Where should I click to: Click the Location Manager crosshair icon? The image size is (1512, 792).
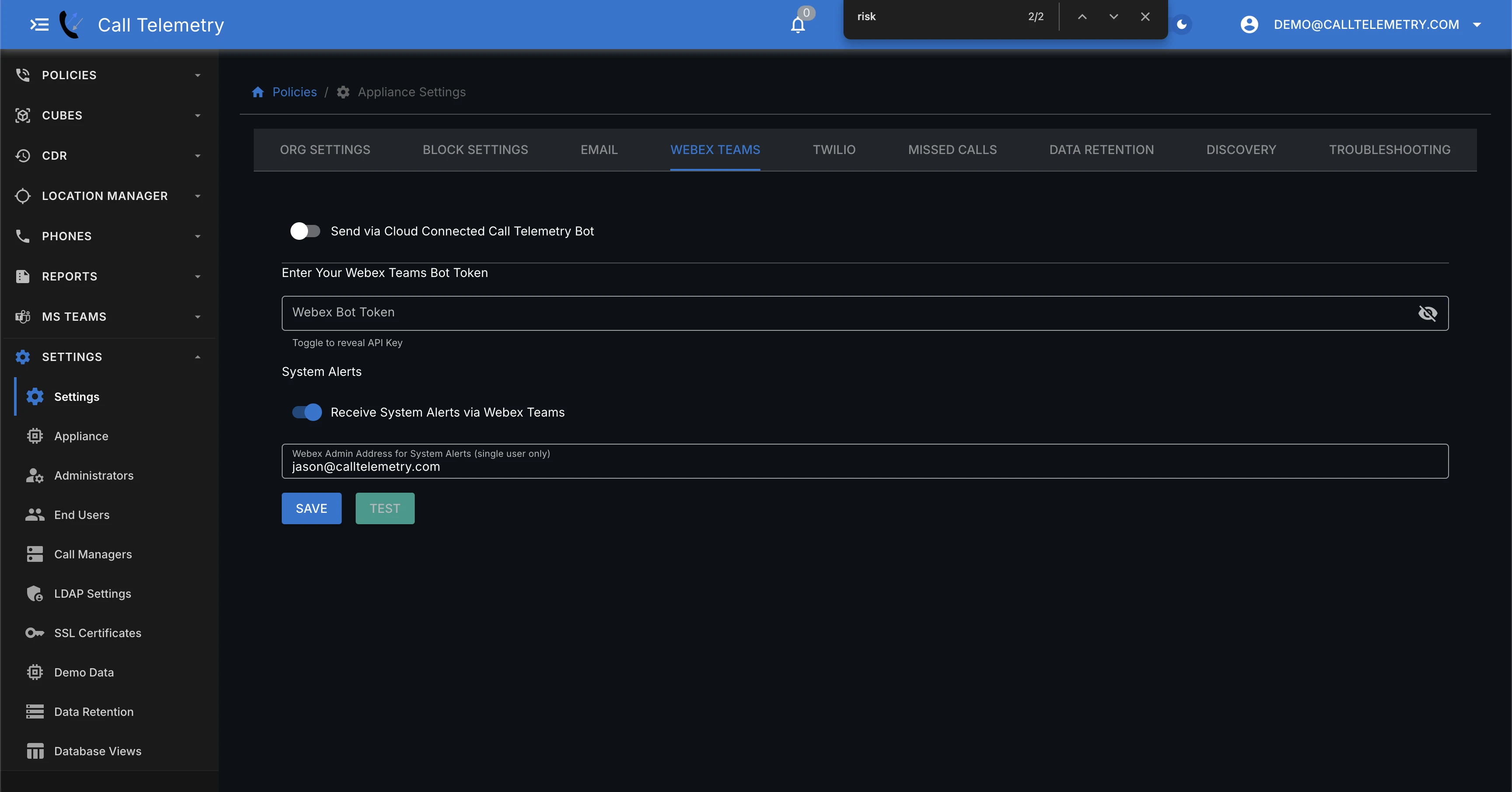point(23,196)
